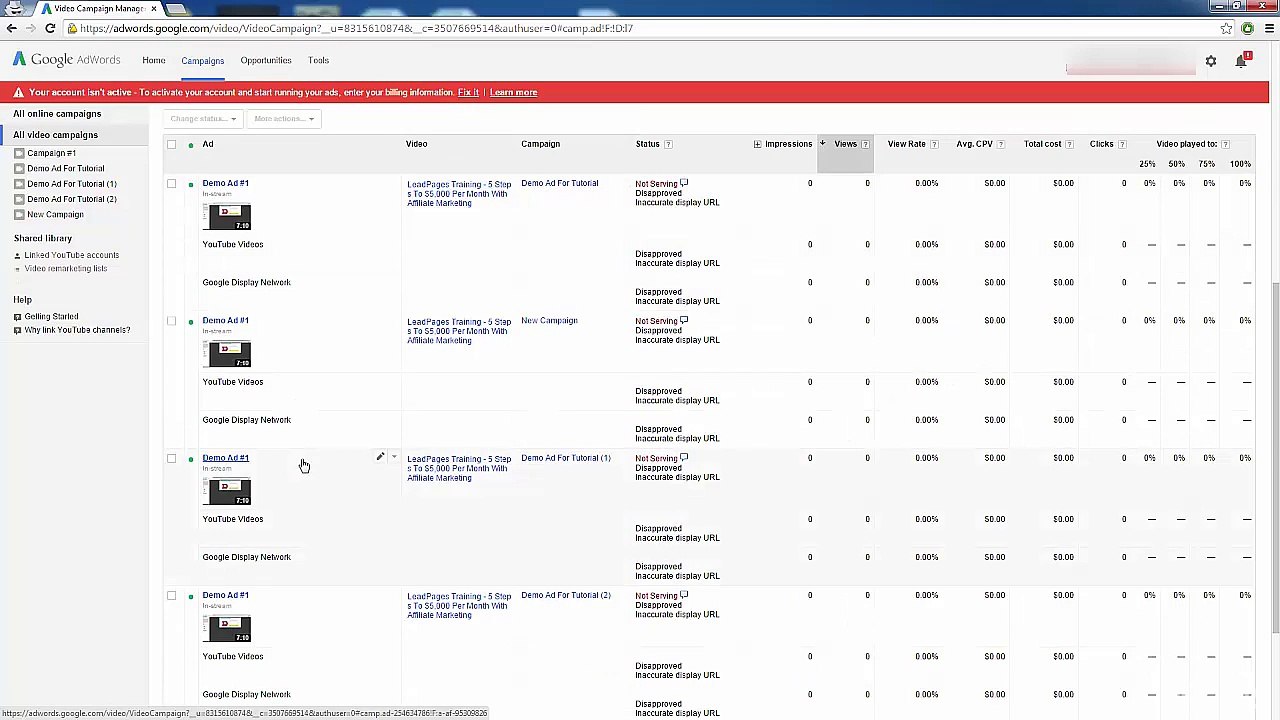Viewport: 1280px width, 720px height.
Task: Sort by the Views column header
Action: [846, 144]
